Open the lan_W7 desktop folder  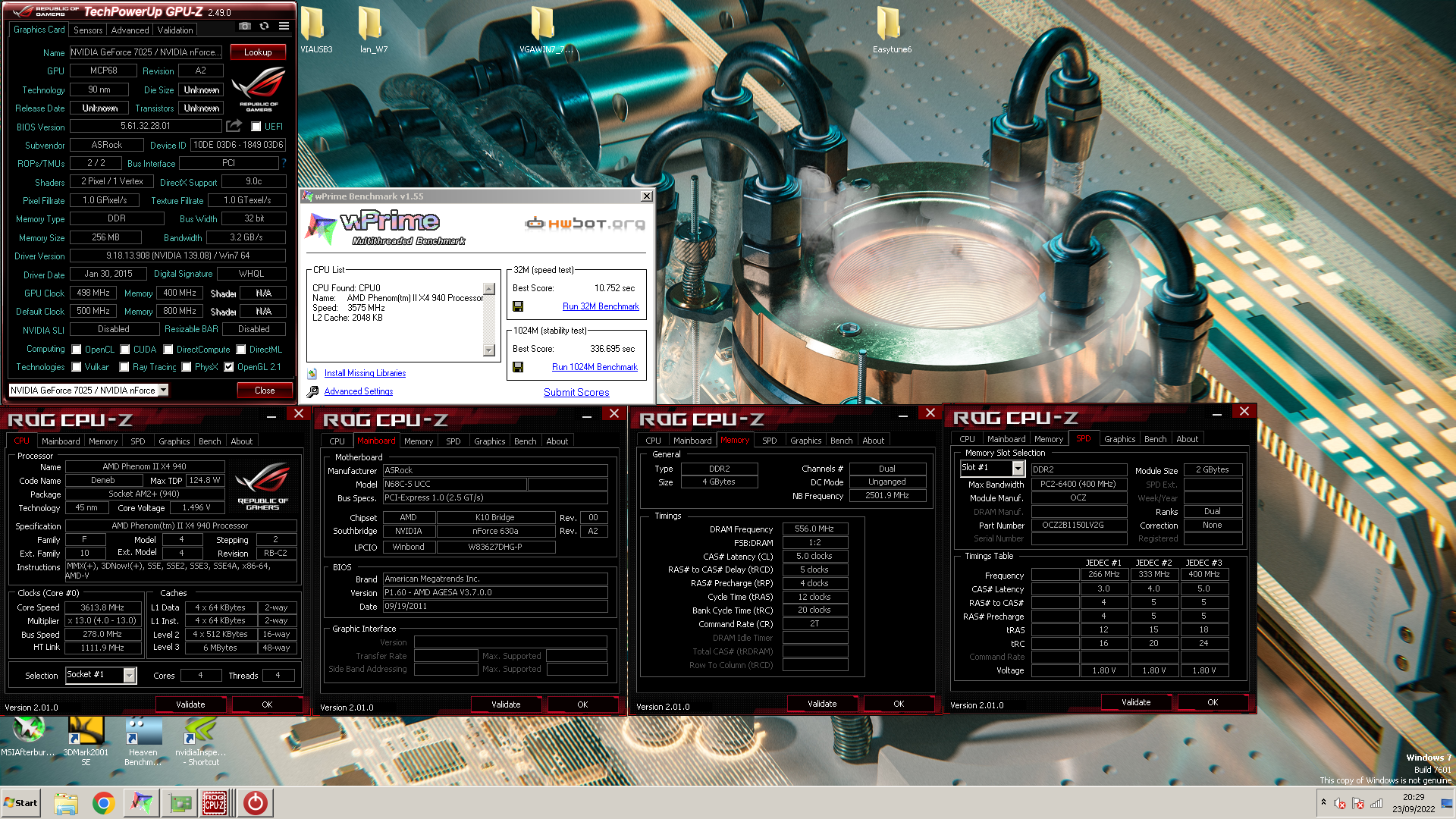(373, 30)
